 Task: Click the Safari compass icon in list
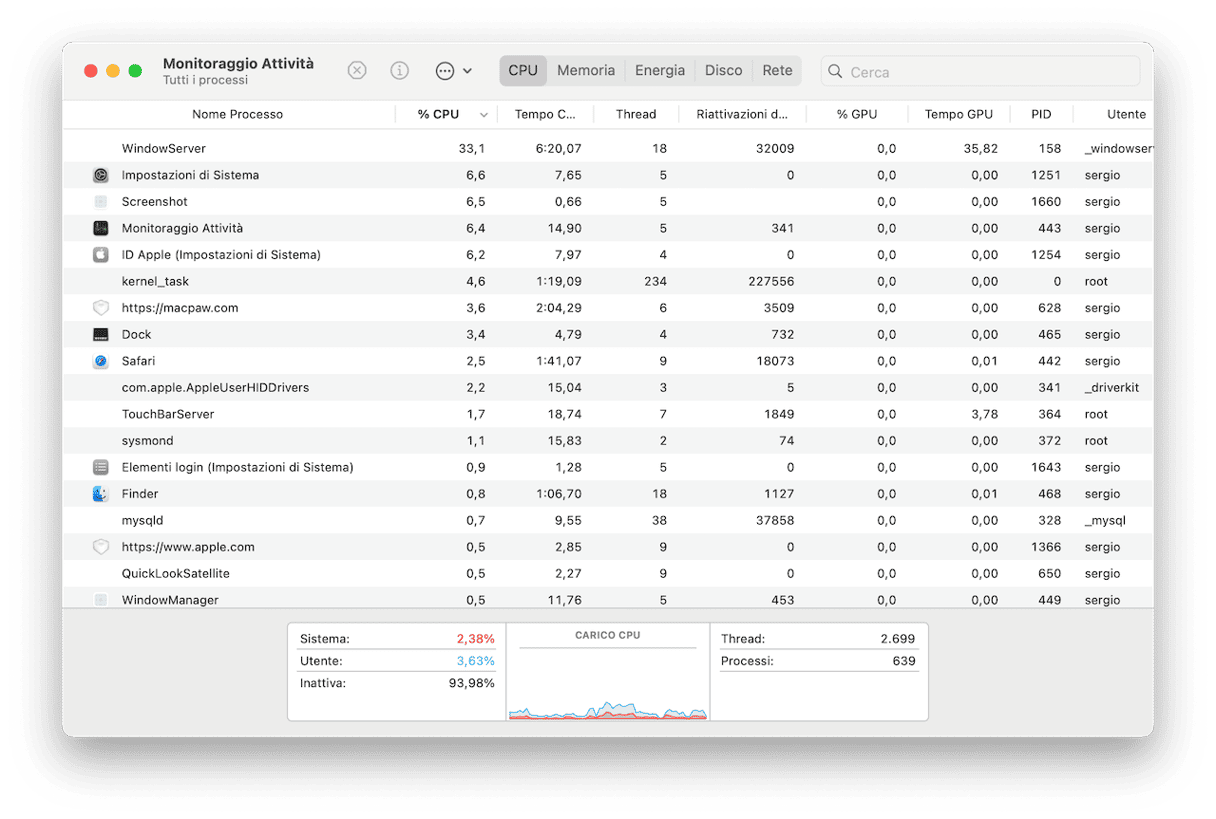point(101,361)
